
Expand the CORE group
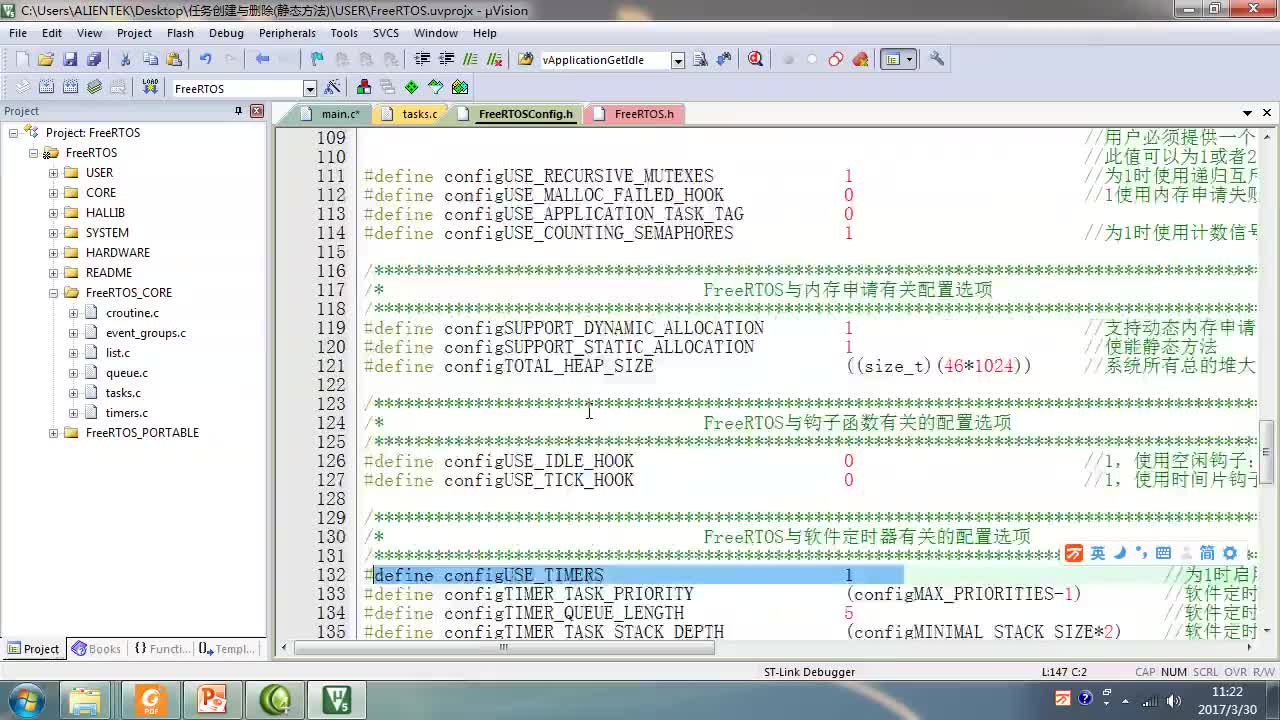(53, 193)
